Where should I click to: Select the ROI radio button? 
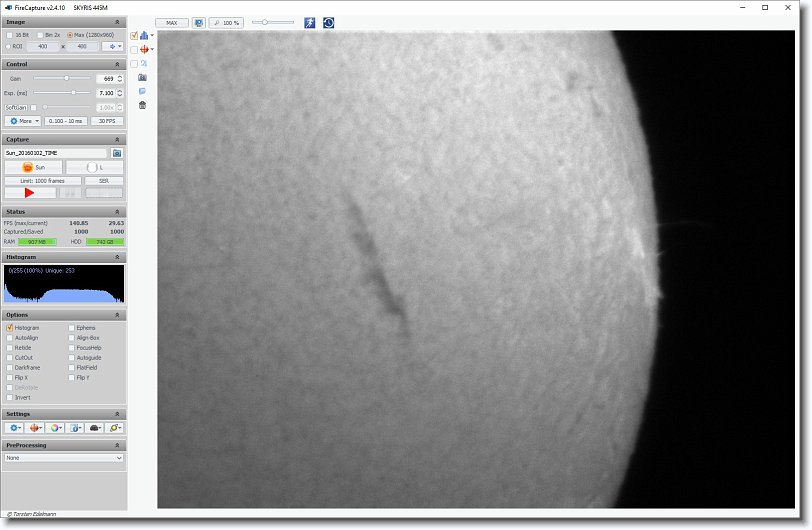(x=8, y=47)
